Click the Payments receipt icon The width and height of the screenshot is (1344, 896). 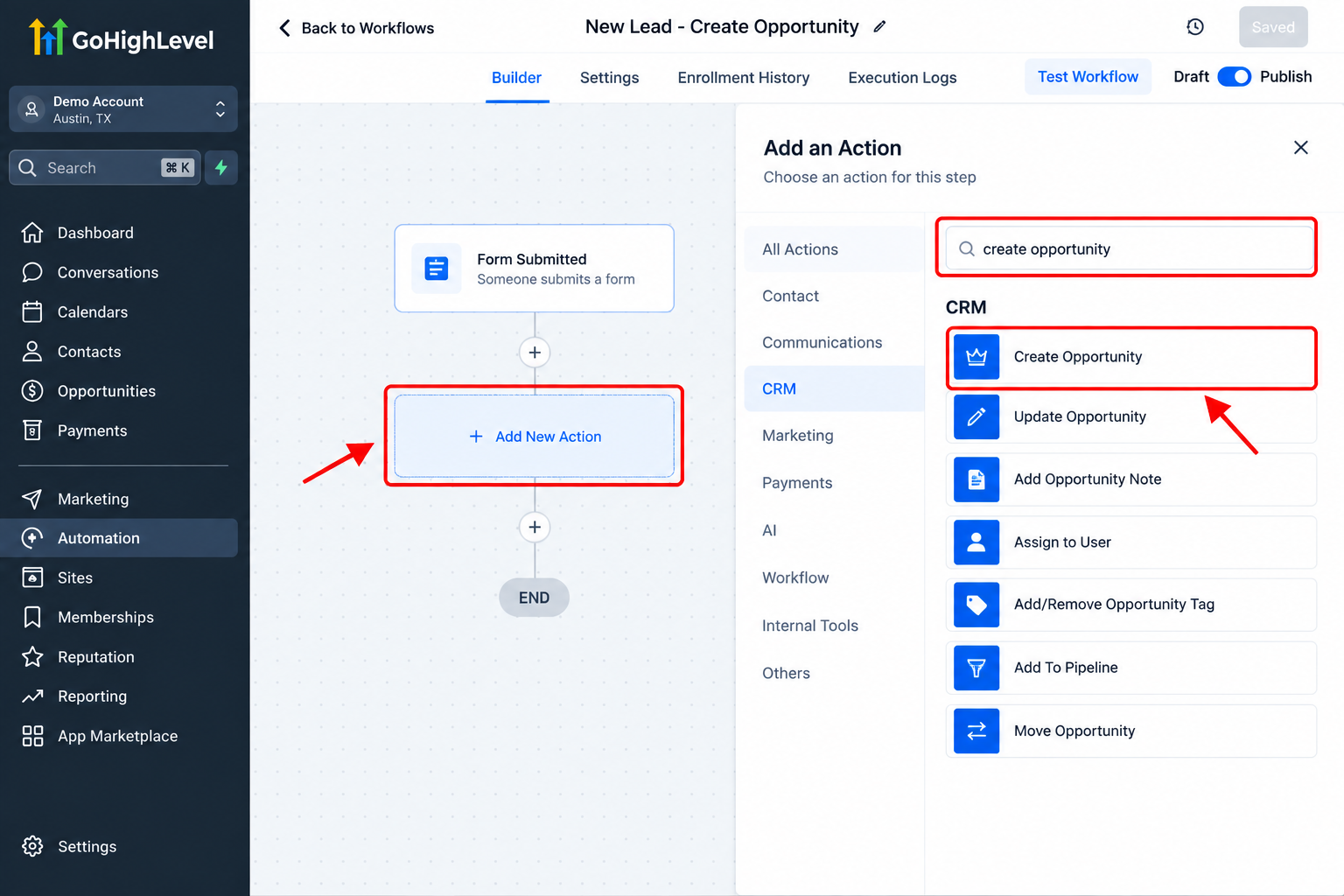[32, 430]
